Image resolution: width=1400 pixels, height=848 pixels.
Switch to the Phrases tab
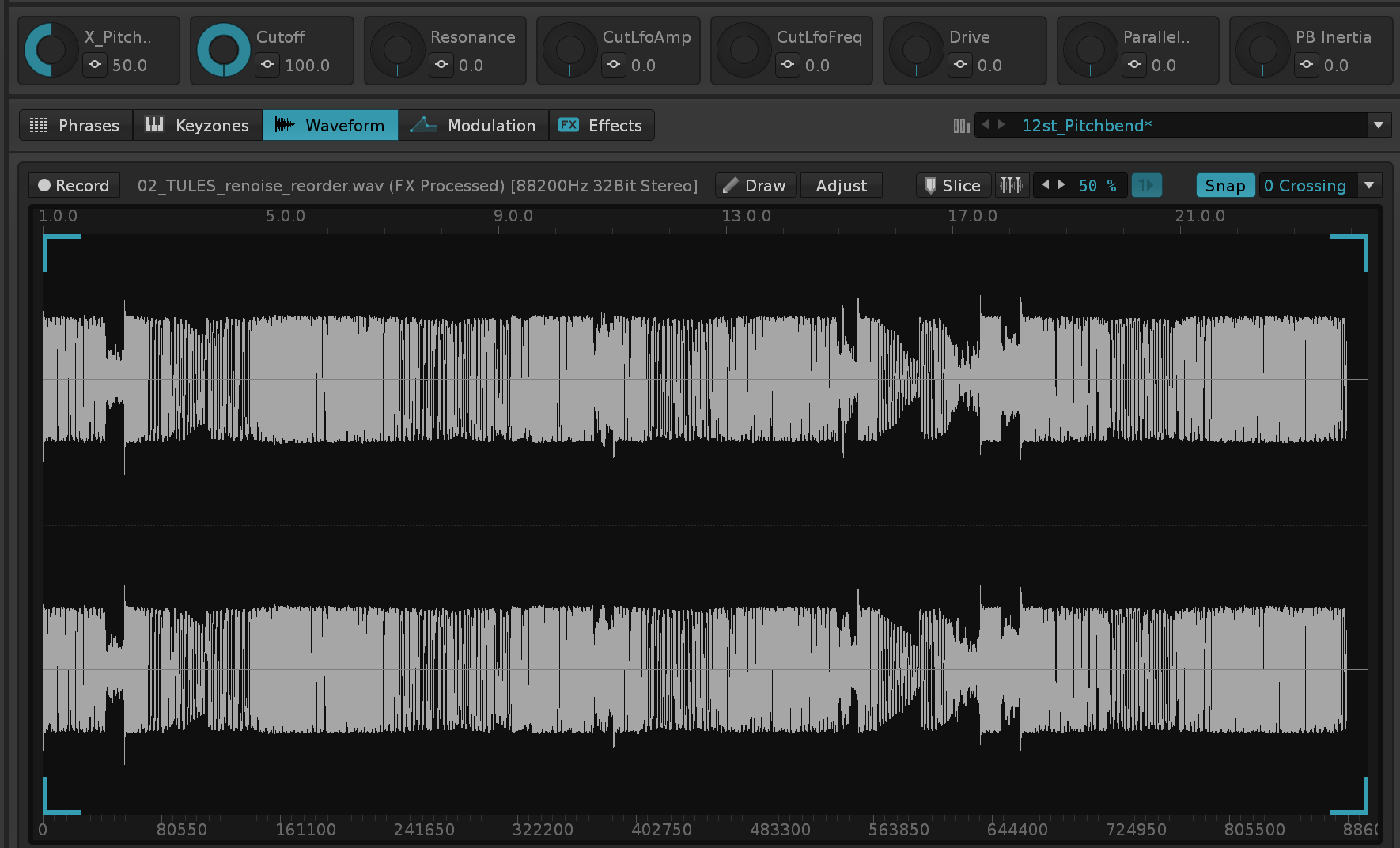(76, 125)
